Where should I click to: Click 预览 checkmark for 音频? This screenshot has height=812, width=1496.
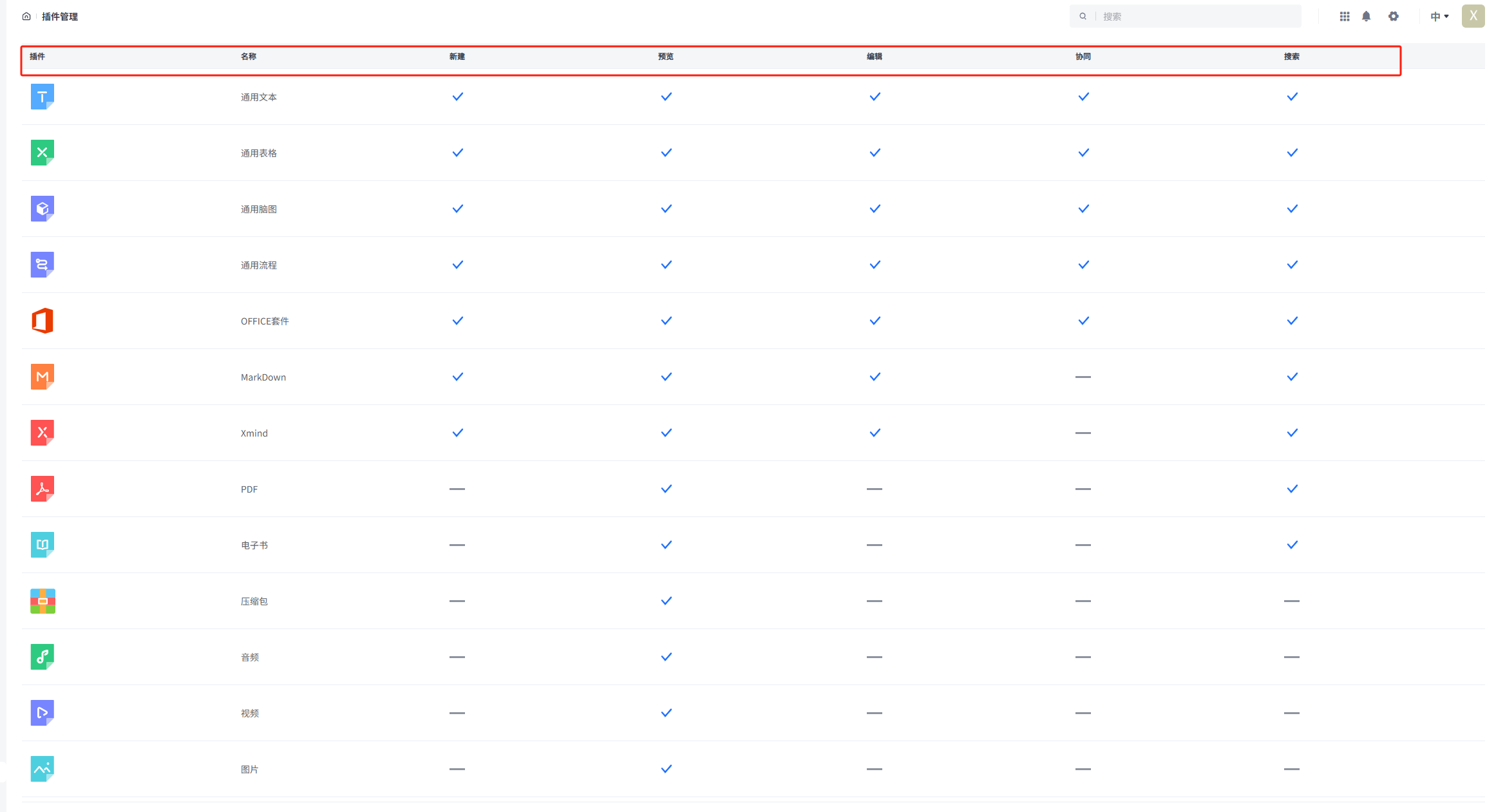tap(667, 657)
